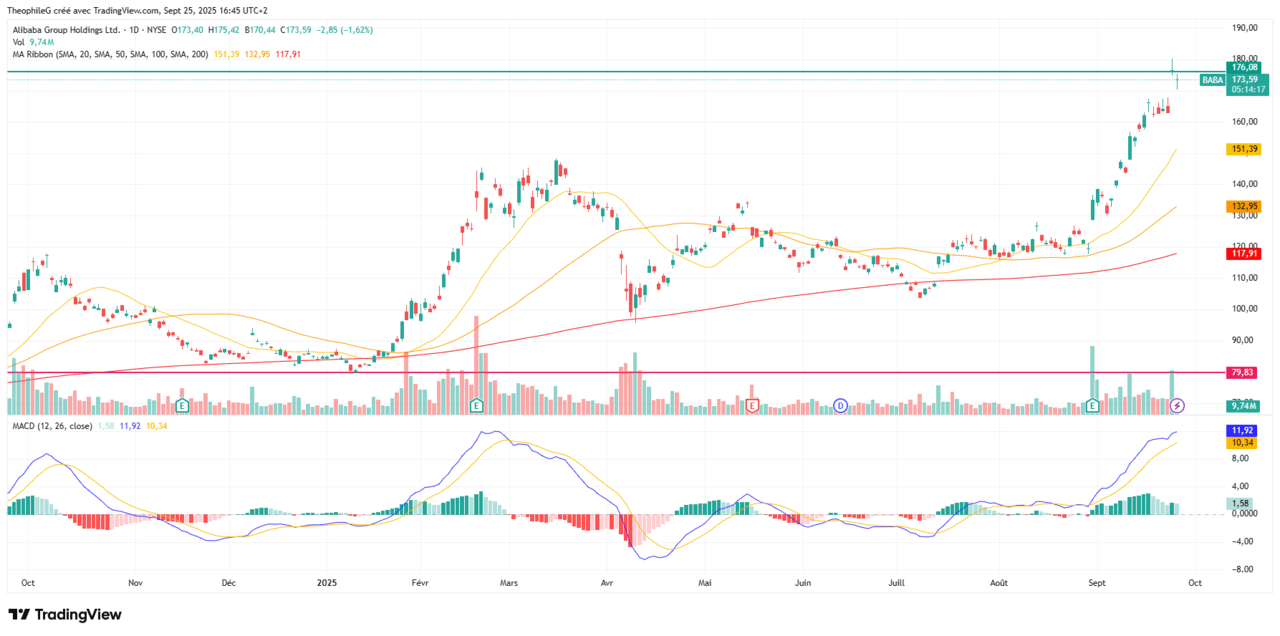This screenshot has height=636, width=1280.
Task: Toggle visibility of the Vol indicator
Action: click(20, 43)
